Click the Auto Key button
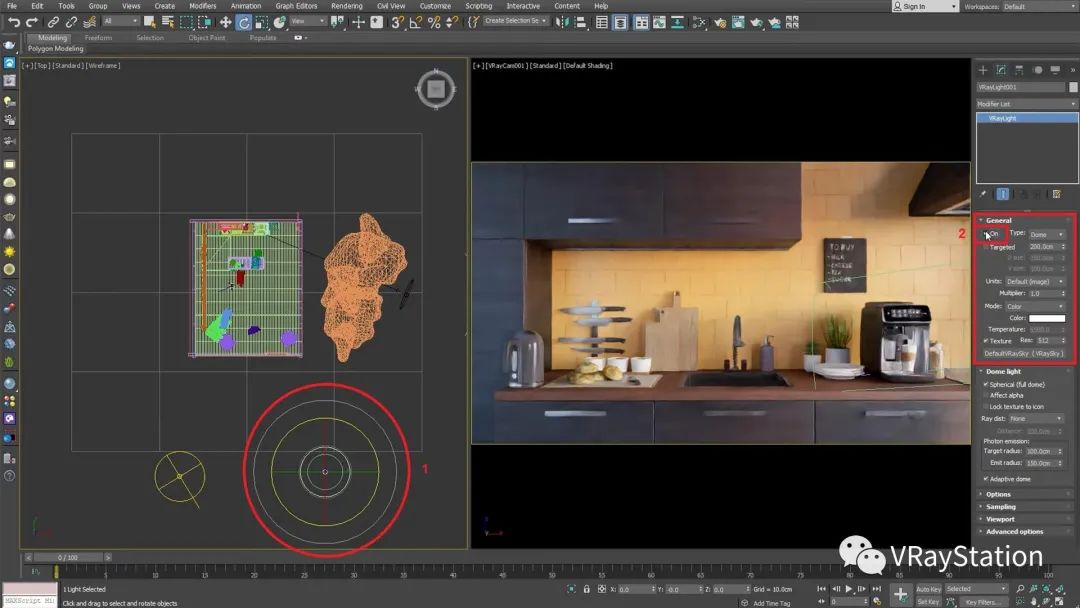 928,589
